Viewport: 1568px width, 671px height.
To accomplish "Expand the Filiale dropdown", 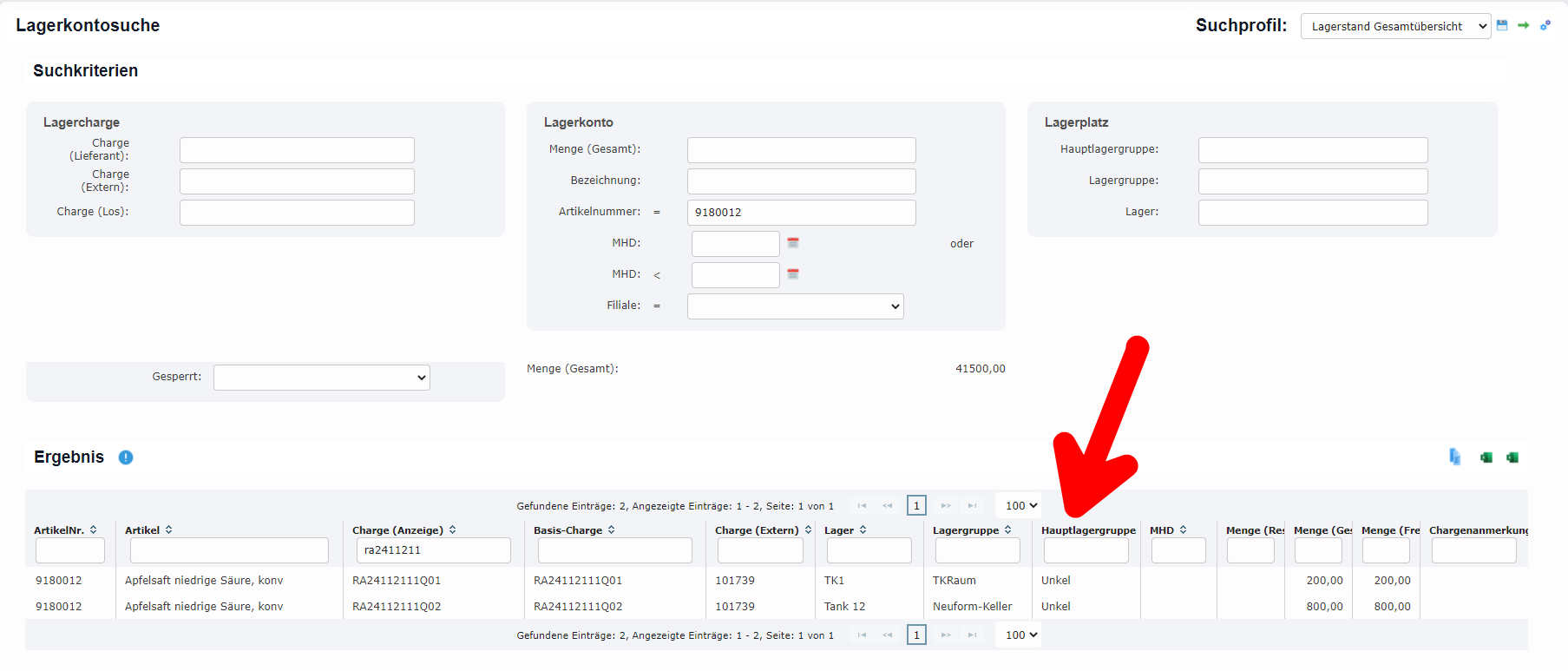I will pos(795,306).
